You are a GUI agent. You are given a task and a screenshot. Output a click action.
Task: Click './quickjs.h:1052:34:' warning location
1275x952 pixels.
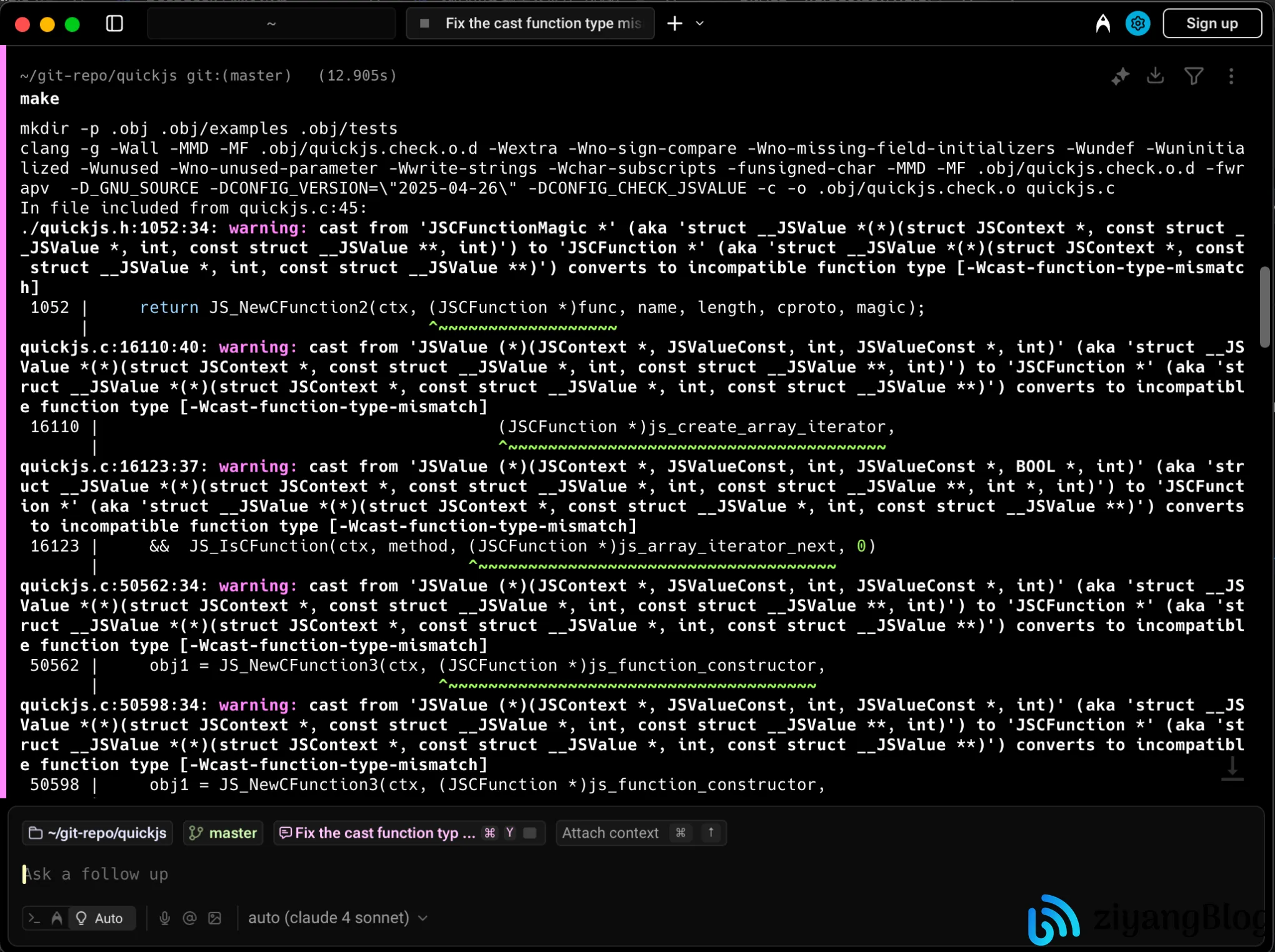coord(119,228)
